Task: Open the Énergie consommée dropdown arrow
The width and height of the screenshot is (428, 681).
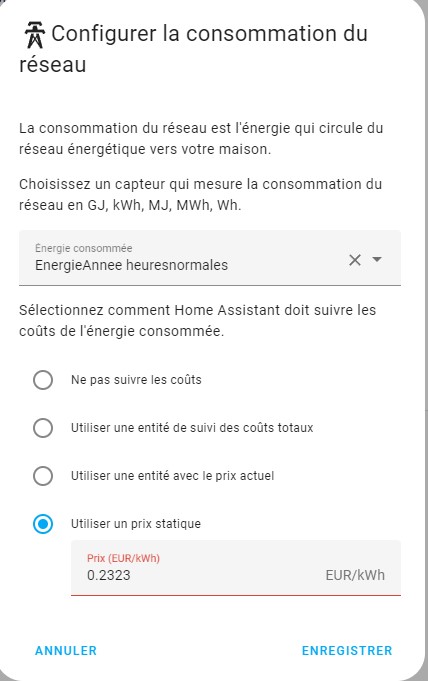Action: point(377,259)
